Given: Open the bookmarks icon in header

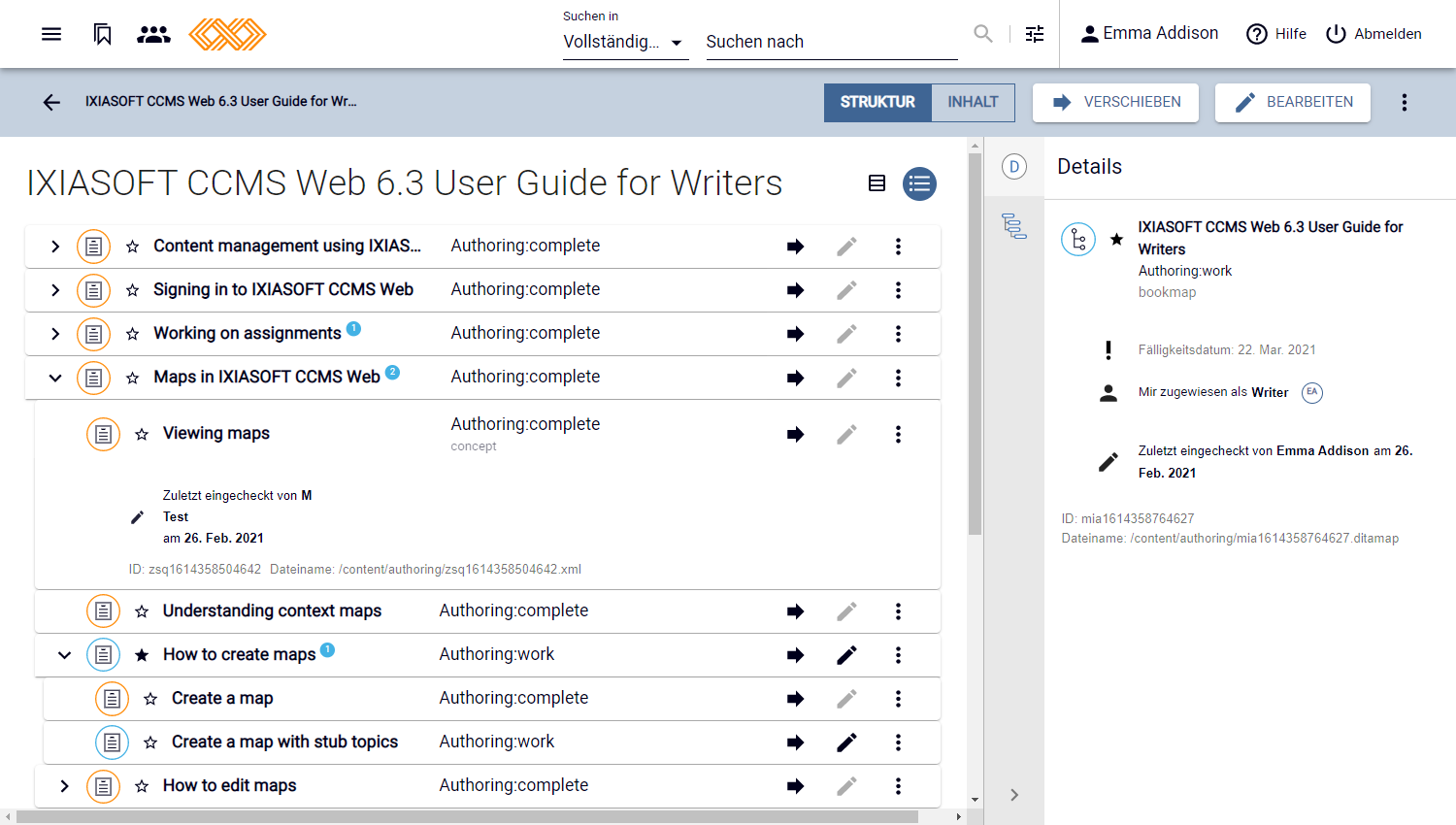Looking at the screenshot, I should (103, 34).
